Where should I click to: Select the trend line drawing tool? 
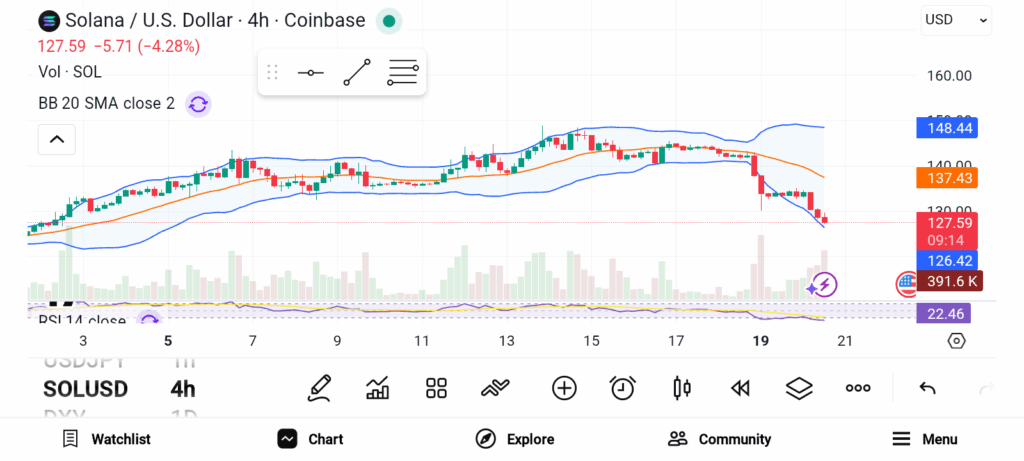pyautogui.click(x=356, y=73)
